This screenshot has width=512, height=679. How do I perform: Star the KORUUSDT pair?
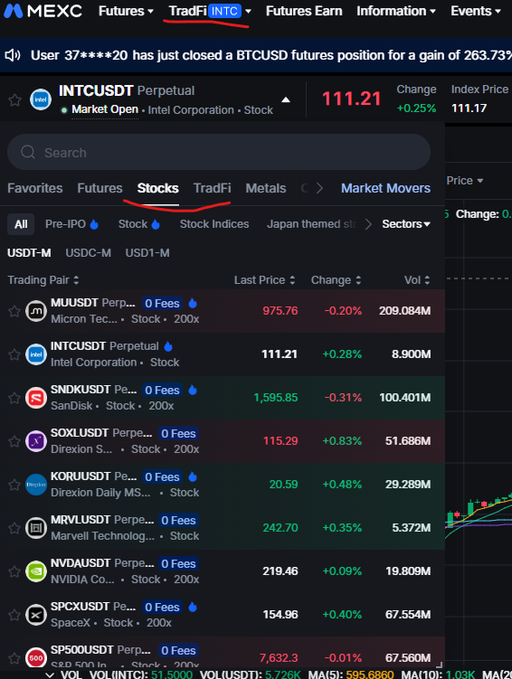pyautogui.click(x=14, y=484)
